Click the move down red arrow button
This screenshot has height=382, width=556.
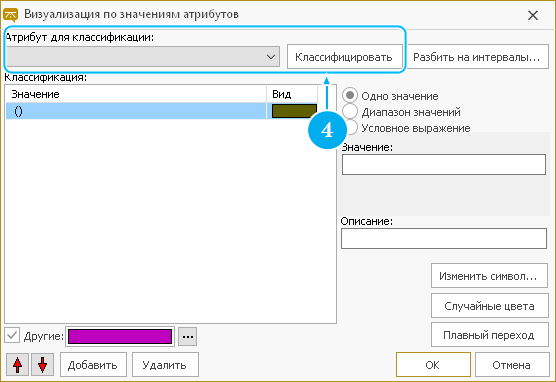[43, 364]
